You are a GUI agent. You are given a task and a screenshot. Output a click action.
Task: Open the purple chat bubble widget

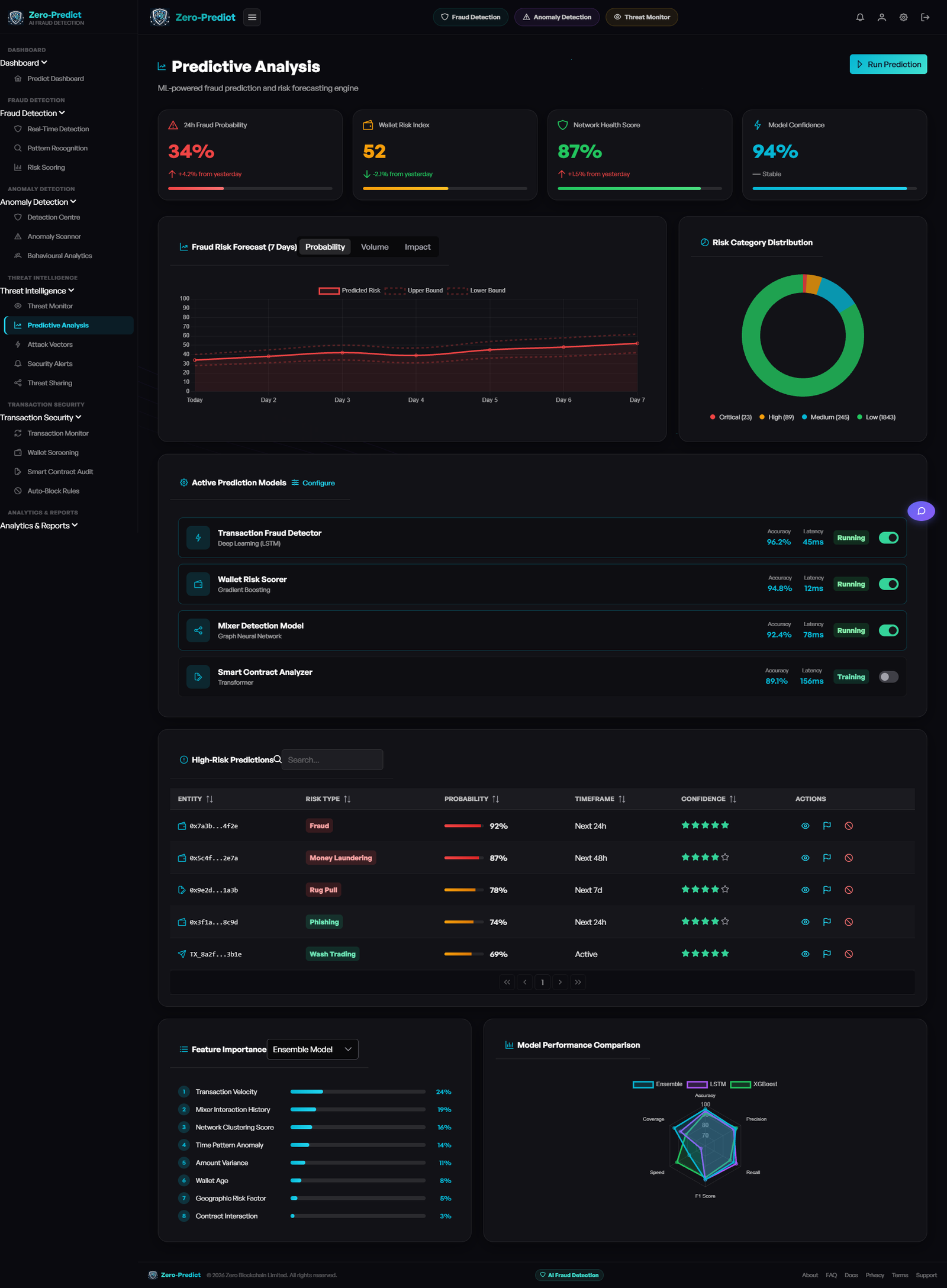tap(921, 511)
